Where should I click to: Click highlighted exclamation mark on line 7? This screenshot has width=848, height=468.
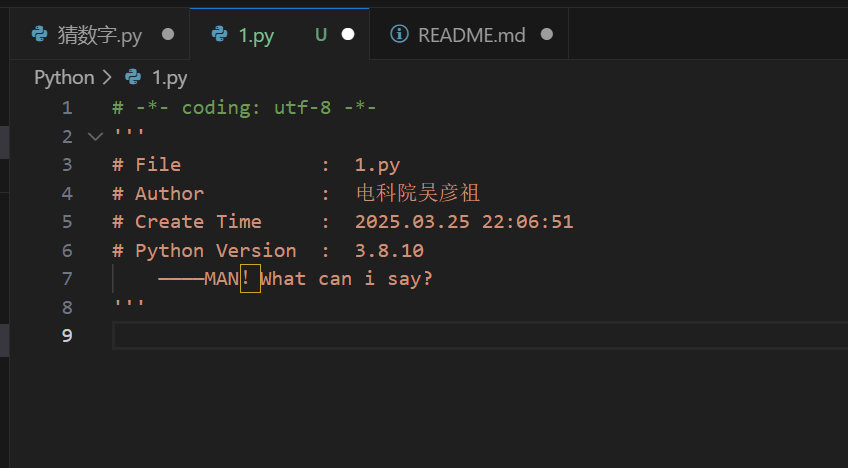[x=250, y=279]
